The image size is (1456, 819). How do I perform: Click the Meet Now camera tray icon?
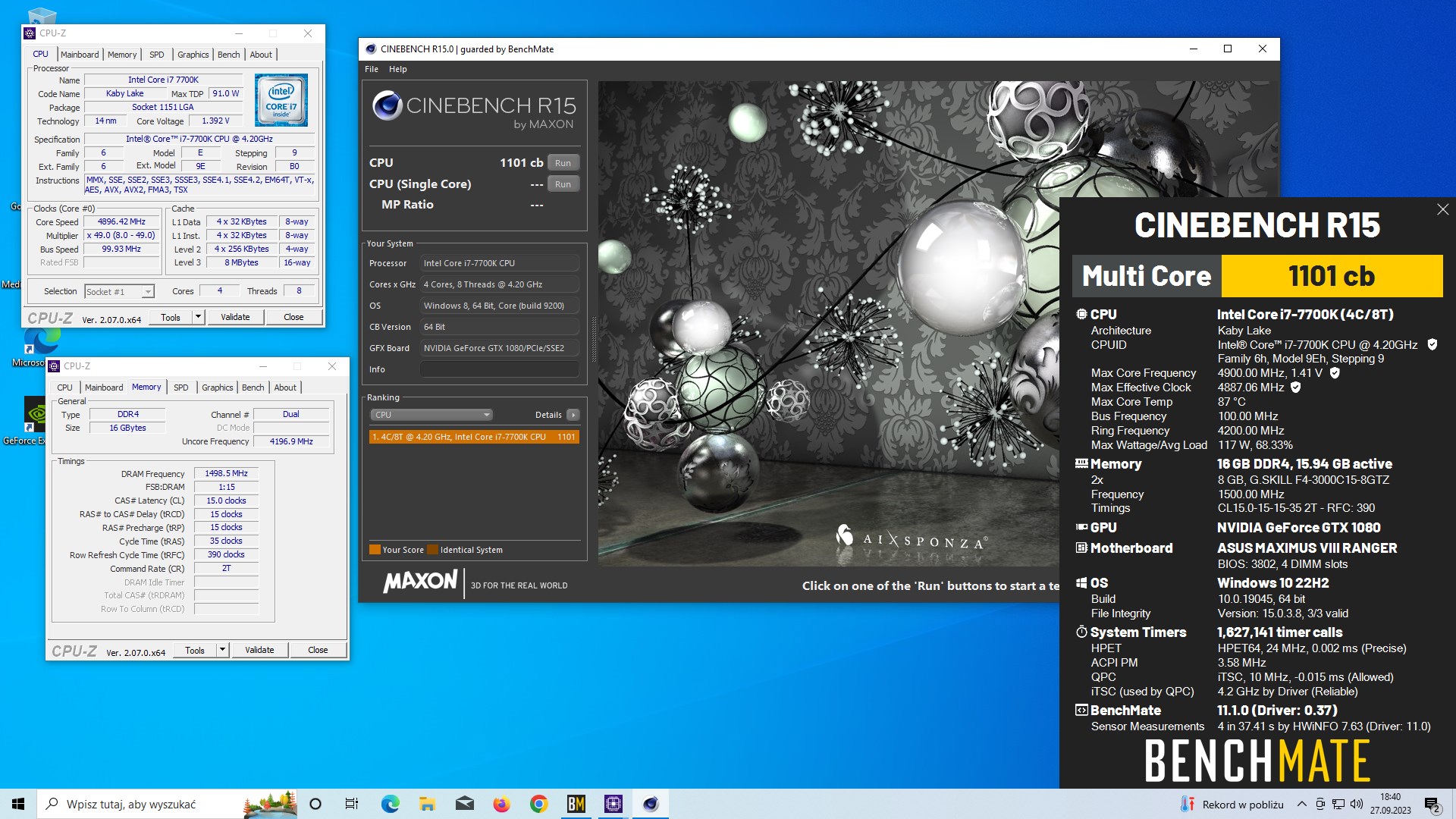pyautogui.click(x=1320, y=804)
